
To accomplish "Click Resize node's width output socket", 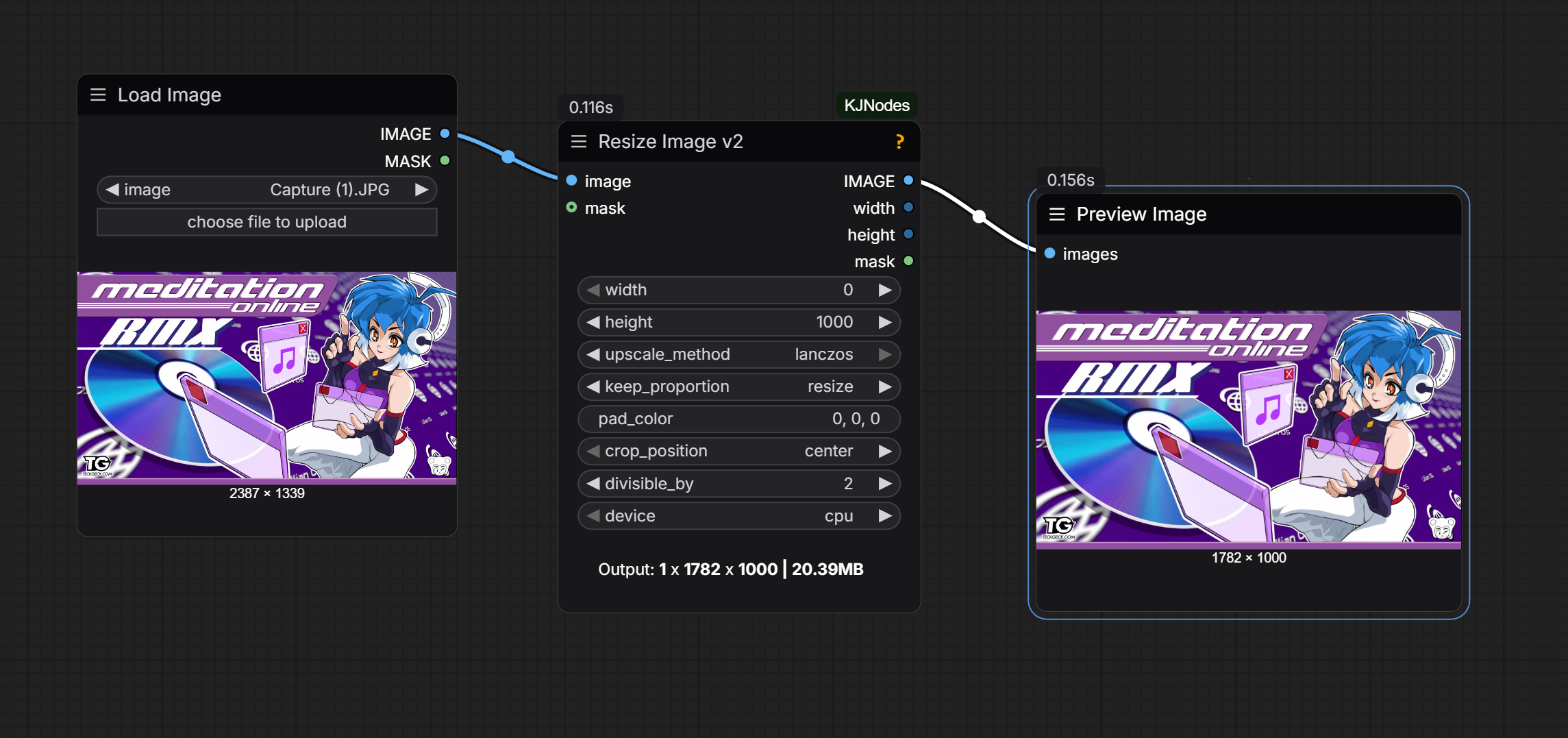I will click(x=908, y=207).
